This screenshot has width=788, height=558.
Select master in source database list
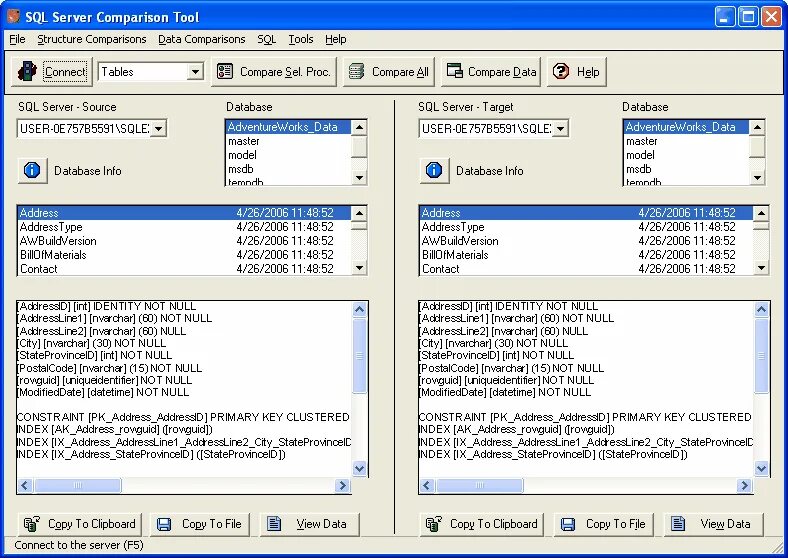point(288,141)
